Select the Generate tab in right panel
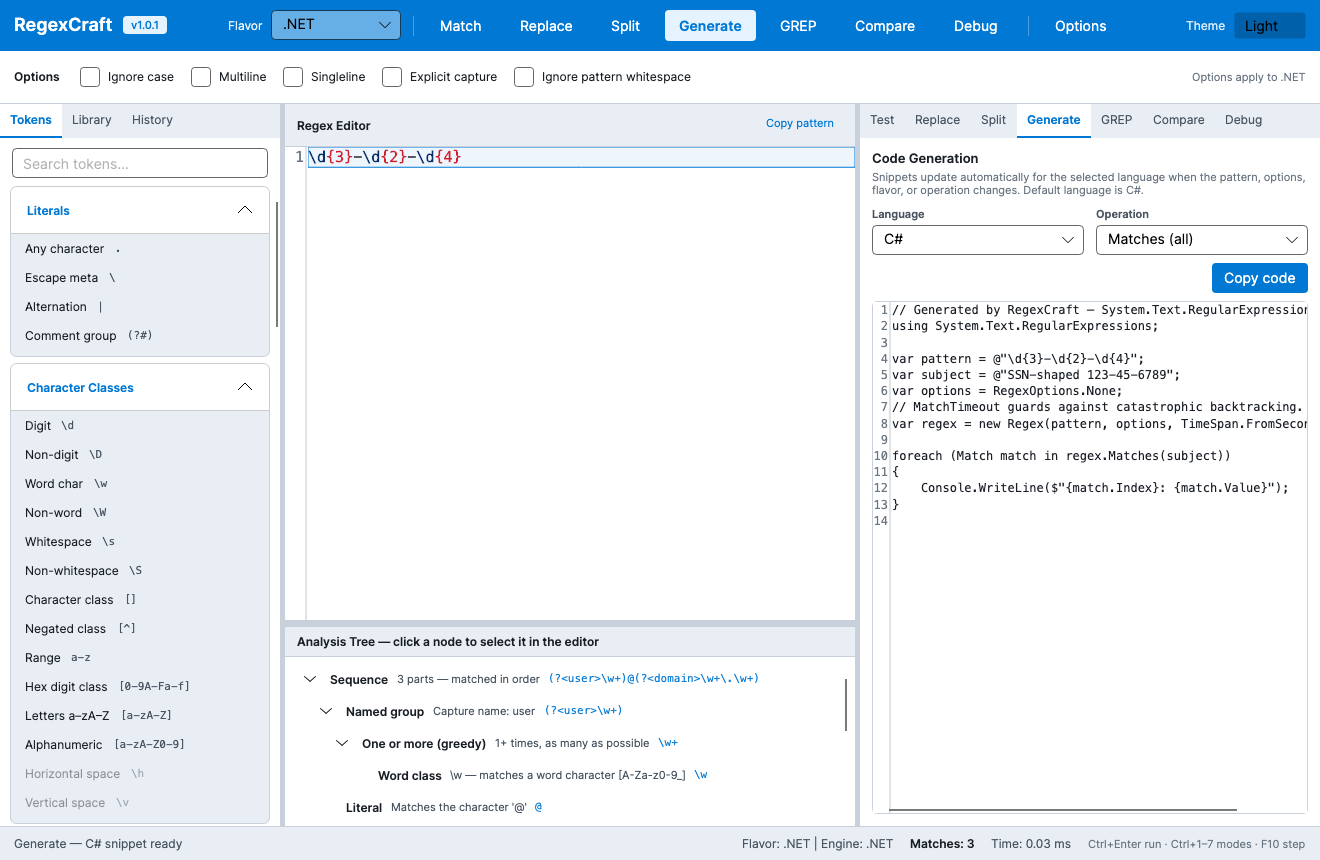Screen dimensions: 1320x860 1054,120
